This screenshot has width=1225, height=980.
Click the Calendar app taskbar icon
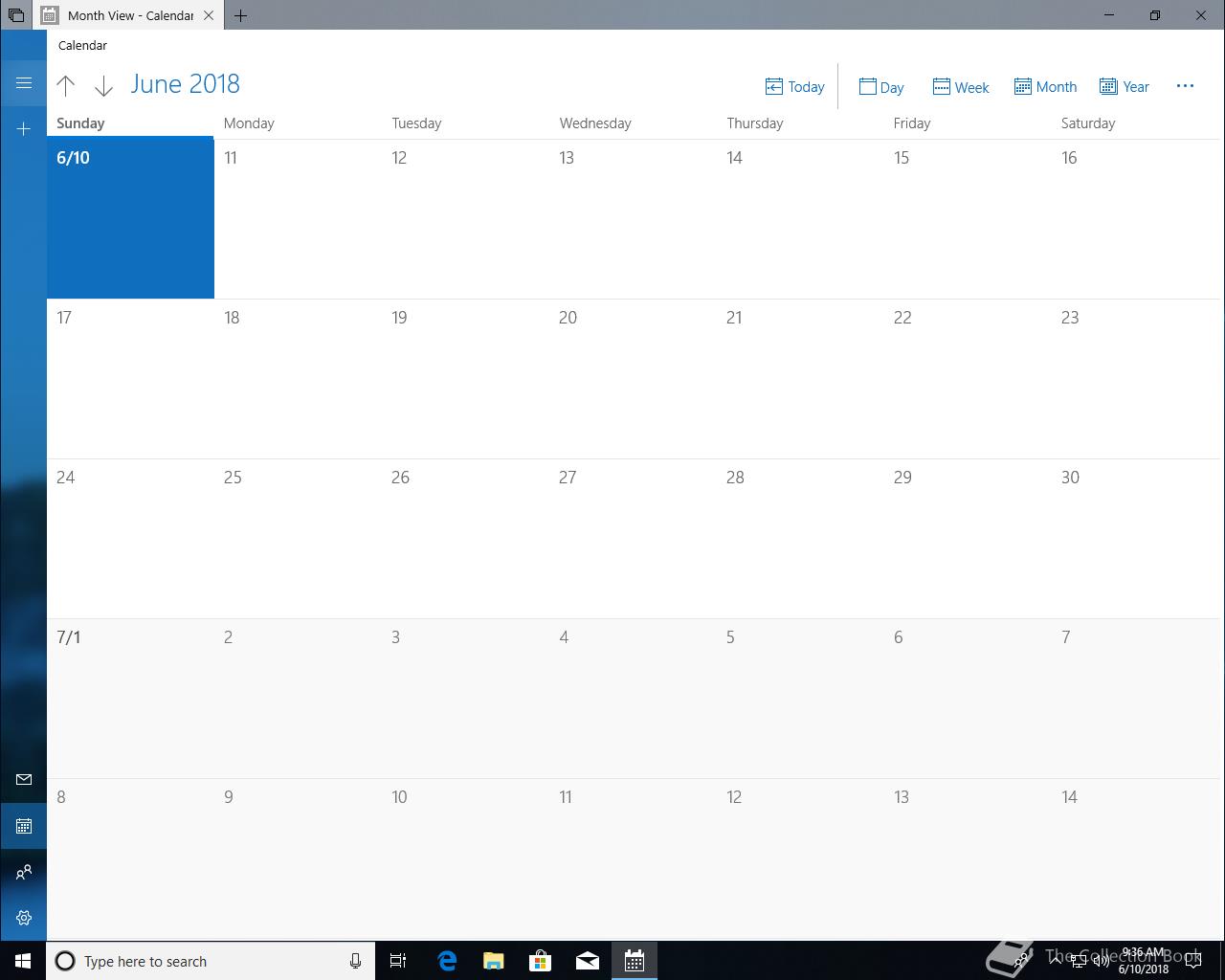635,961
